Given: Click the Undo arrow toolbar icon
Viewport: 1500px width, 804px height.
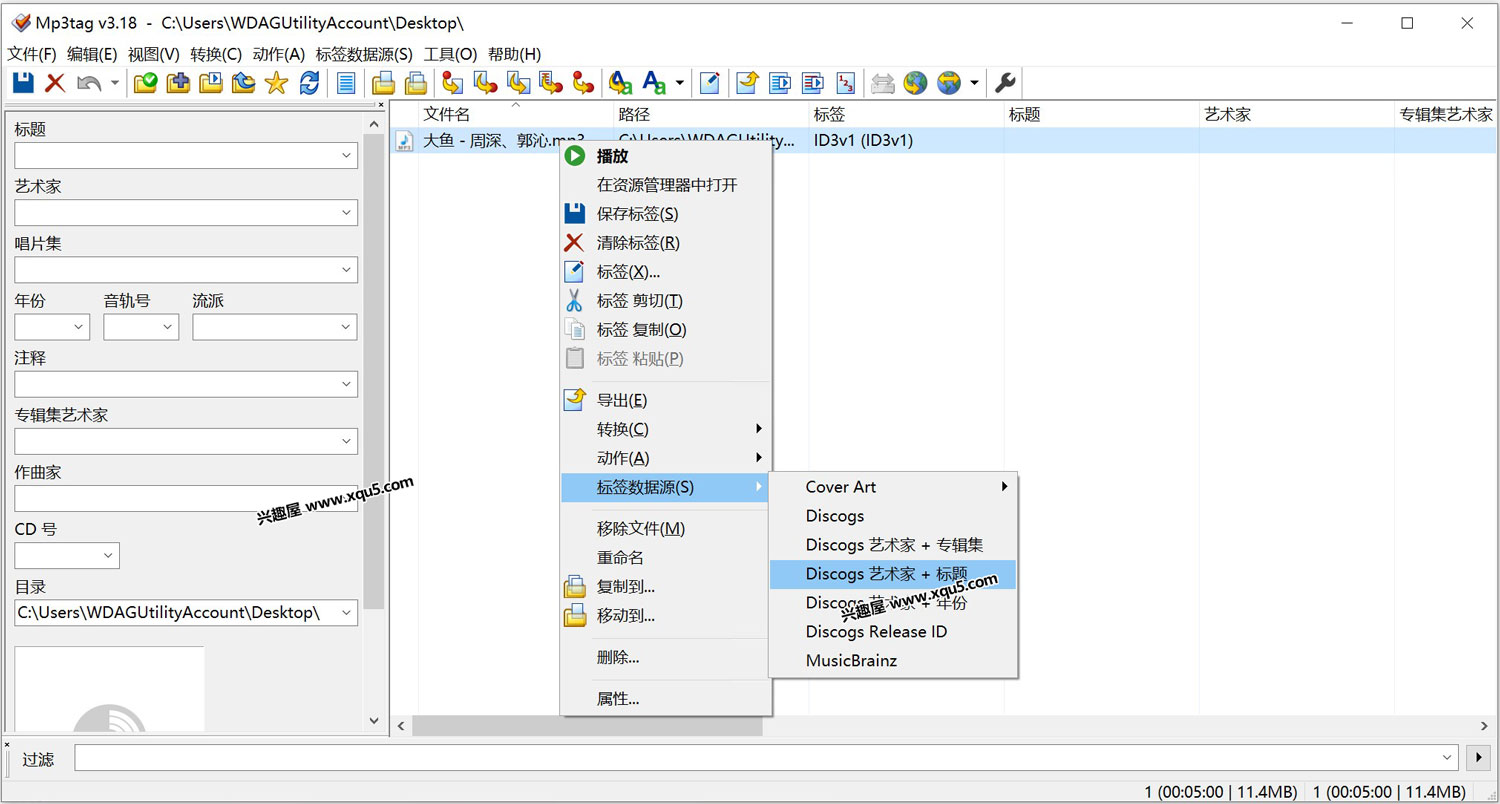Looking at the screenshot, I should [89, 83].
